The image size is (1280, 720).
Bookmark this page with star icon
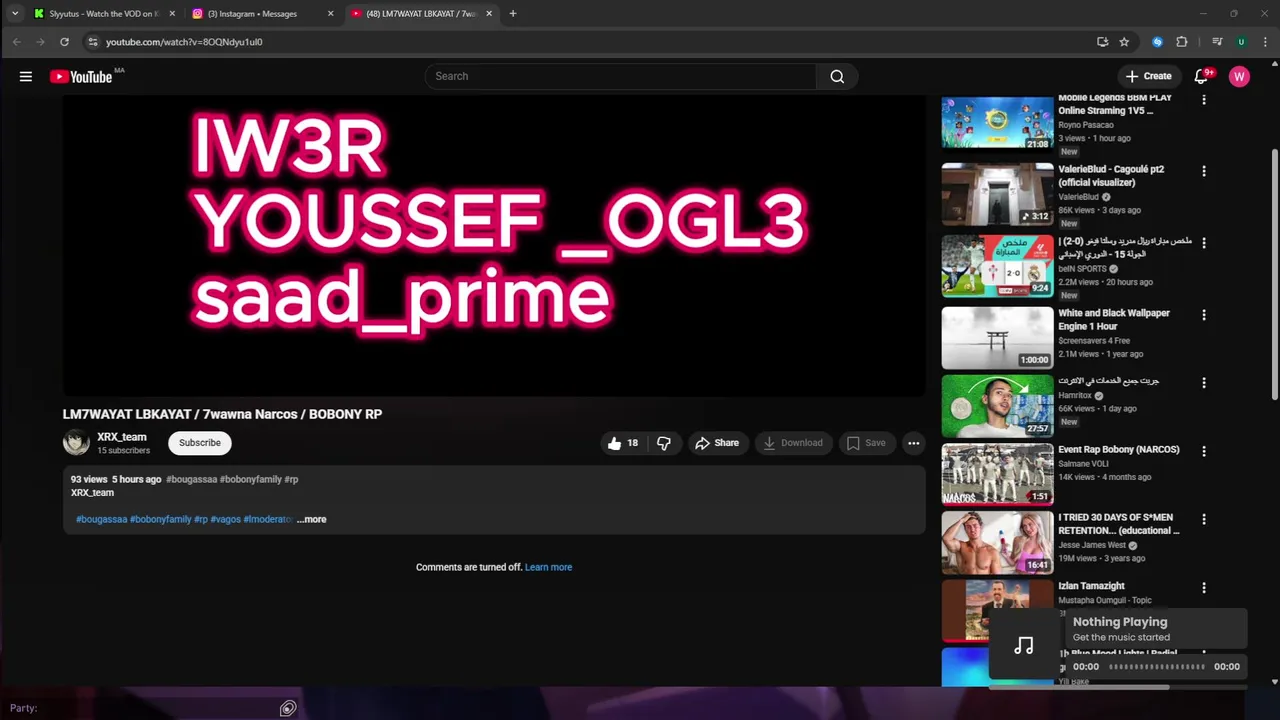(x=1124, y=42)
